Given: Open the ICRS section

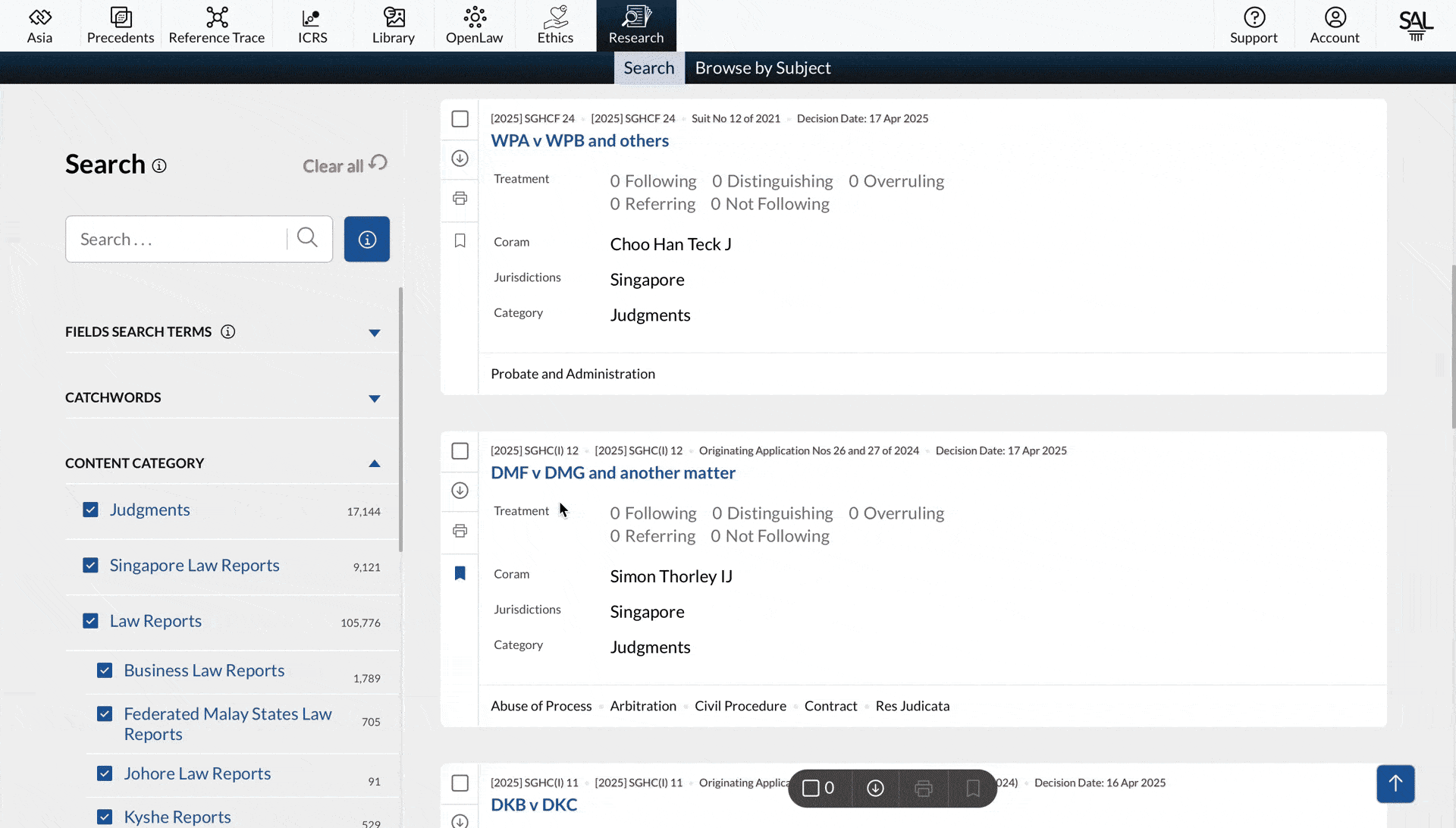Looking at the screenshot, I should point(312,26).
